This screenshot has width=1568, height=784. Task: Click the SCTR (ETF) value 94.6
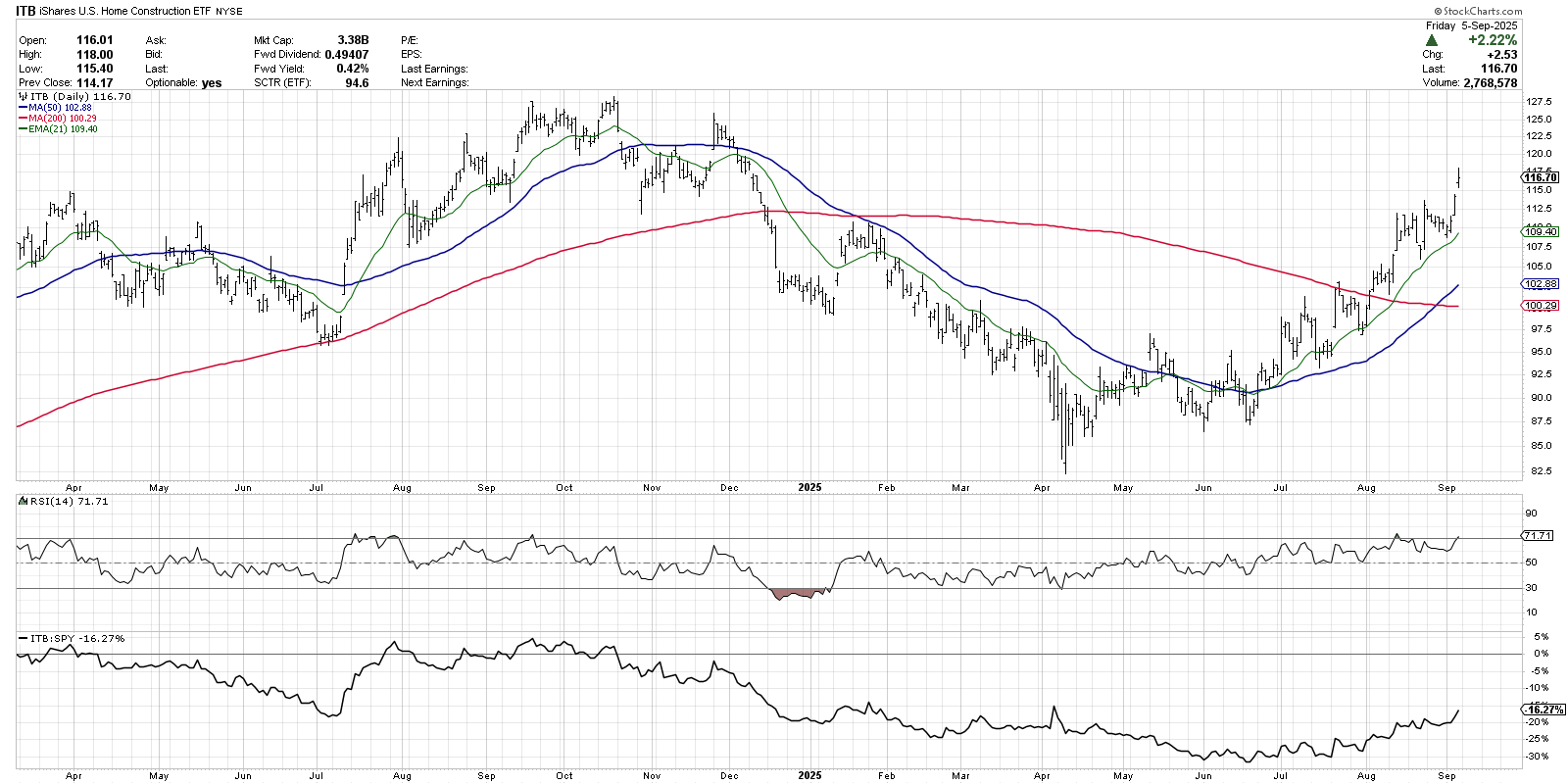tap(357, 83)
